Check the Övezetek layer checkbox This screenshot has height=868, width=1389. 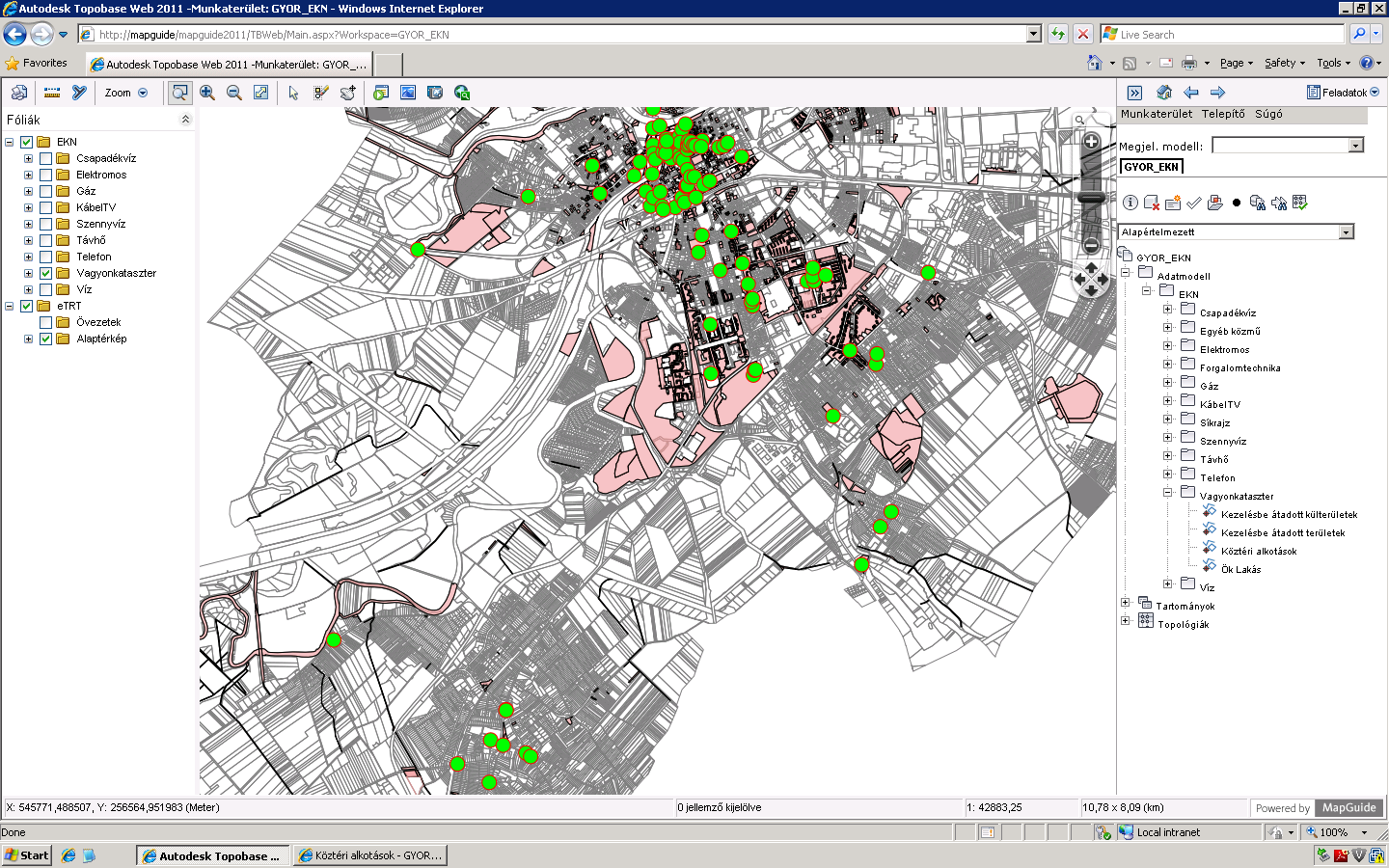tap(45, 322)
